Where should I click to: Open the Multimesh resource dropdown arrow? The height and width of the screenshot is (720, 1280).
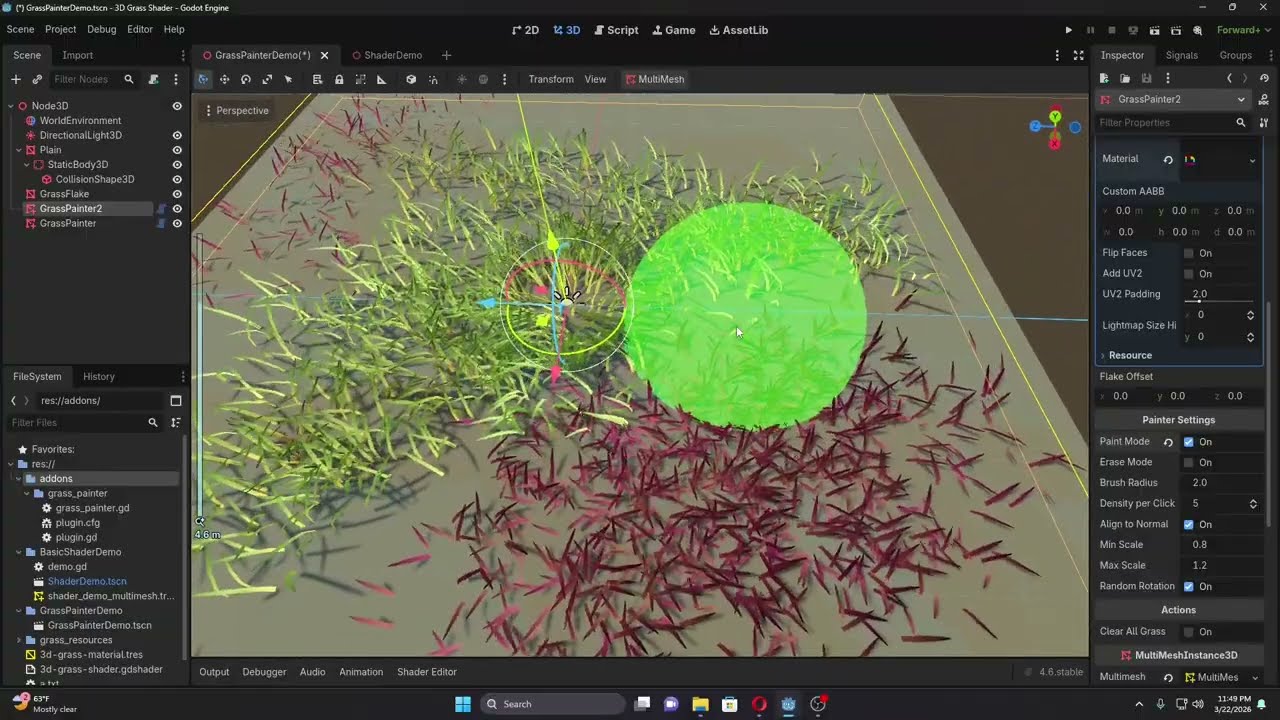tap(1255, 677)
